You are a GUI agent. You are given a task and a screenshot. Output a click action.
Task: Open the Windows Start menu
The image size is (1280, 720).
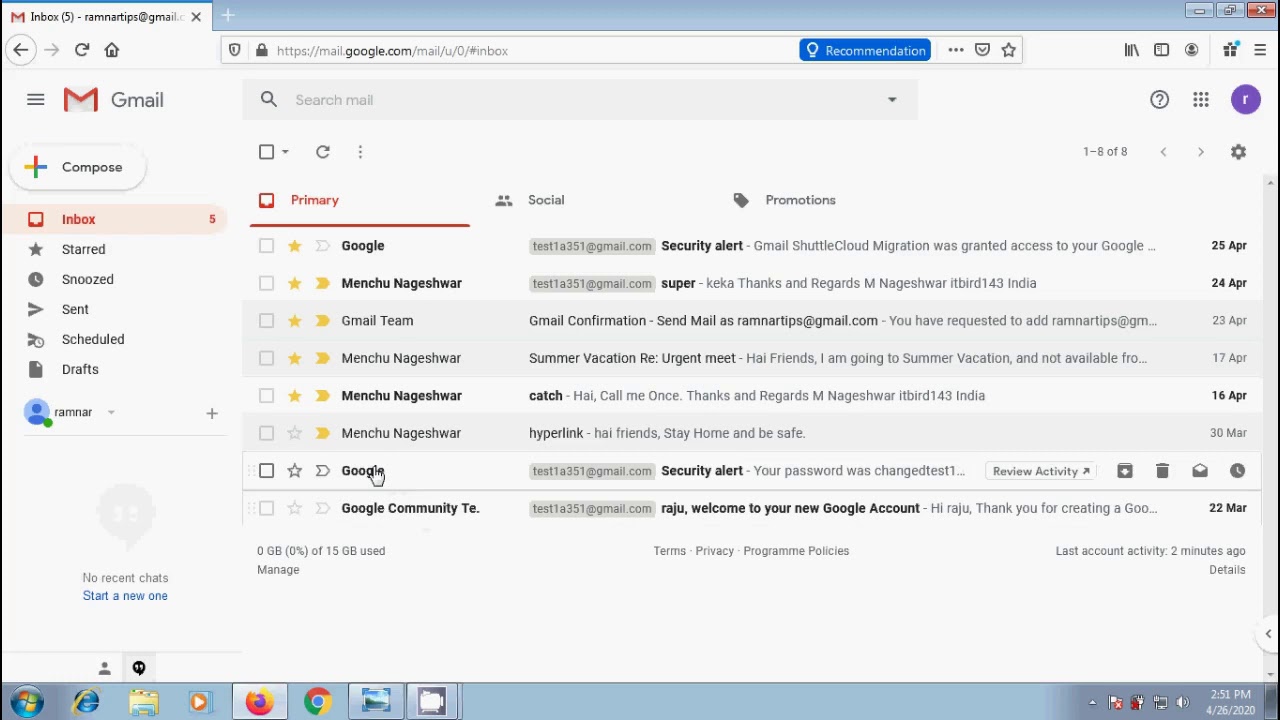coord(27,702)
